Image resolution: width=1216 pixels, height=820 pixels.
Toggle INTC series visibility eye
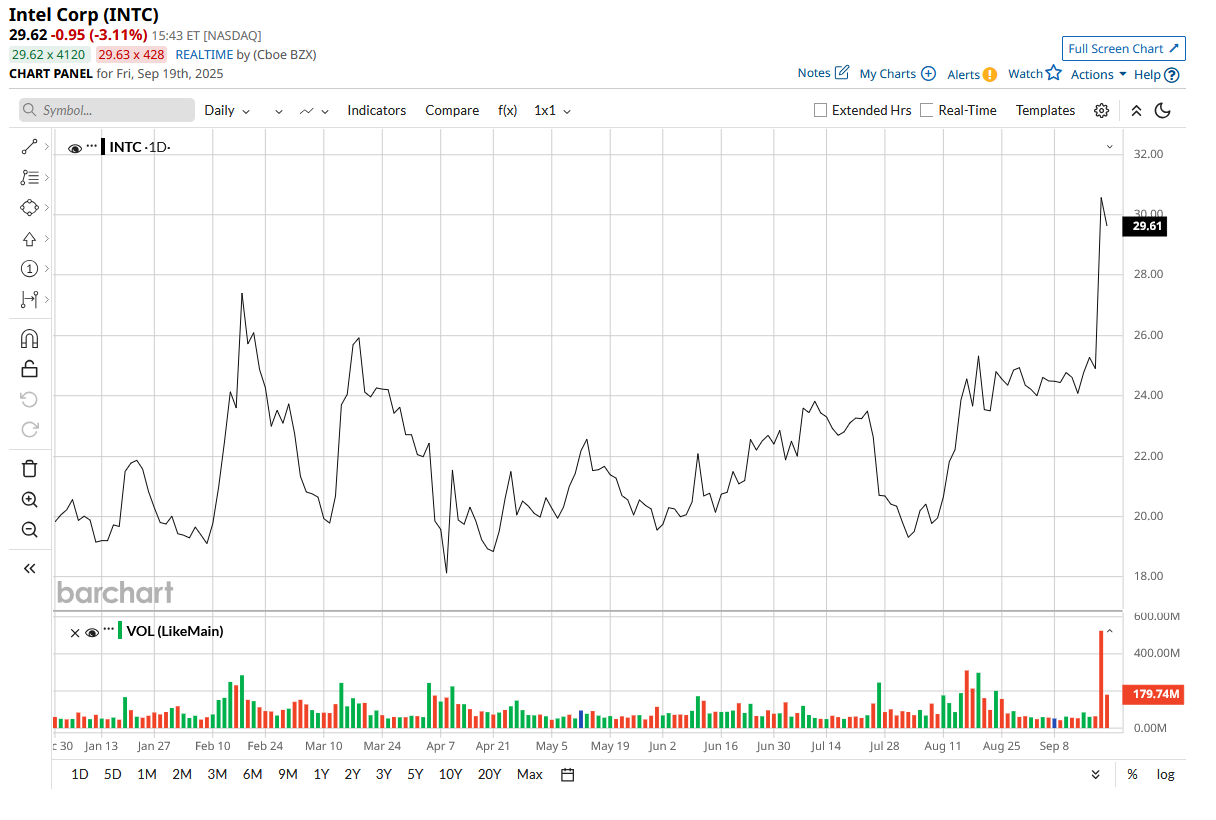74,148
